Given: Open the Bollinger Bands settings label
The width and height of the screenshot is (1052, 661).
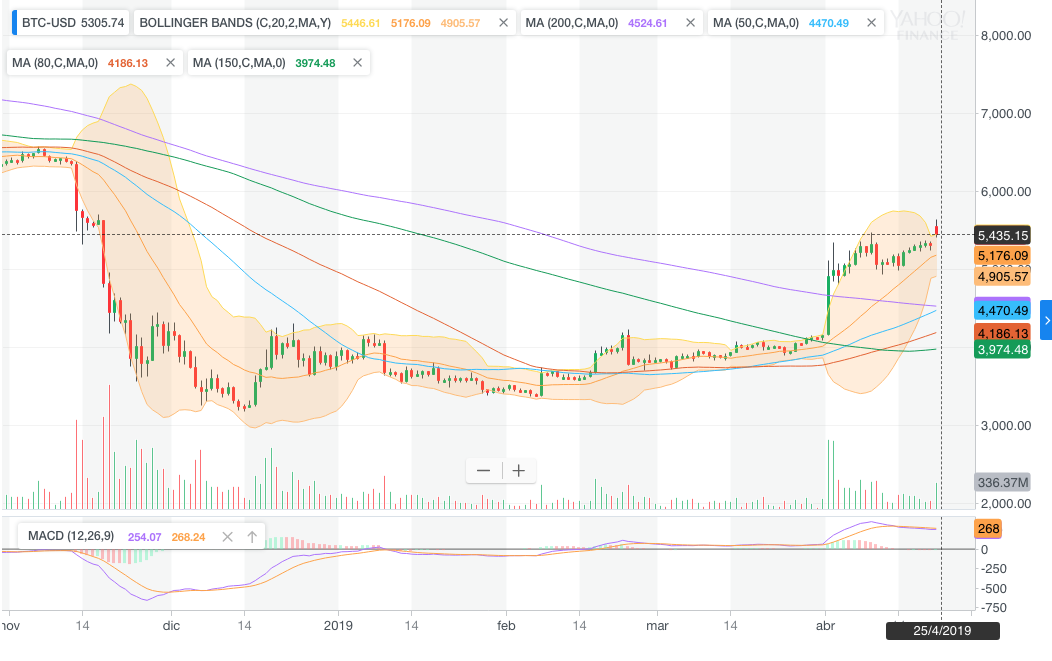Looking at the screenshot, I should pyautogui.click(x=235, y=23).
